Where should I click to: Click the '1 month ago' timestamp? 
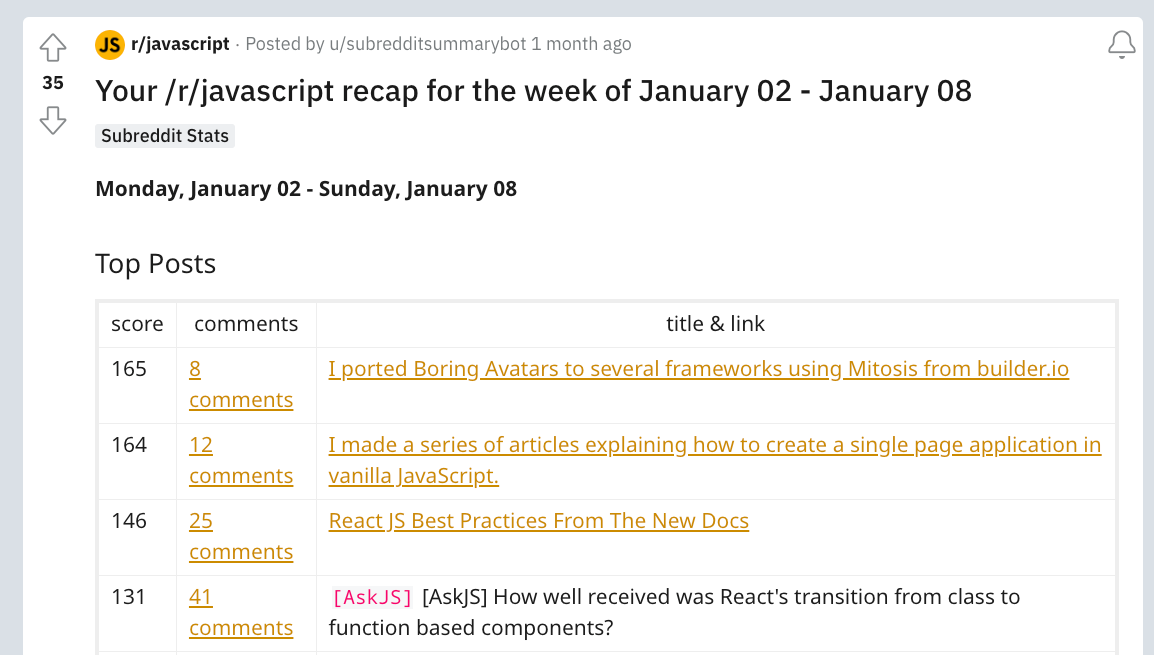(x=581, y=44)
